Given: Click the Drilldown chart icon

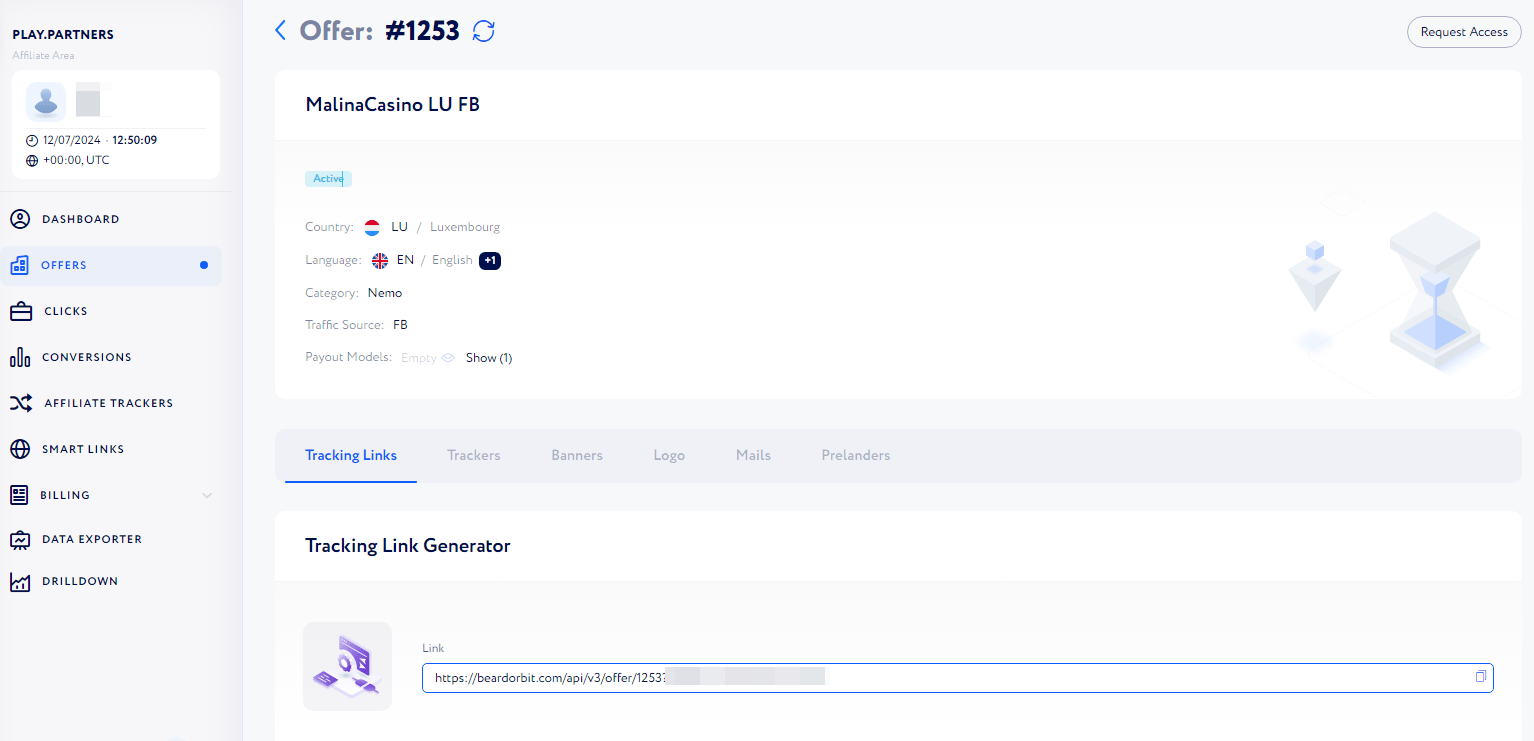Looking at the screenshot, I should coord(20,581).
